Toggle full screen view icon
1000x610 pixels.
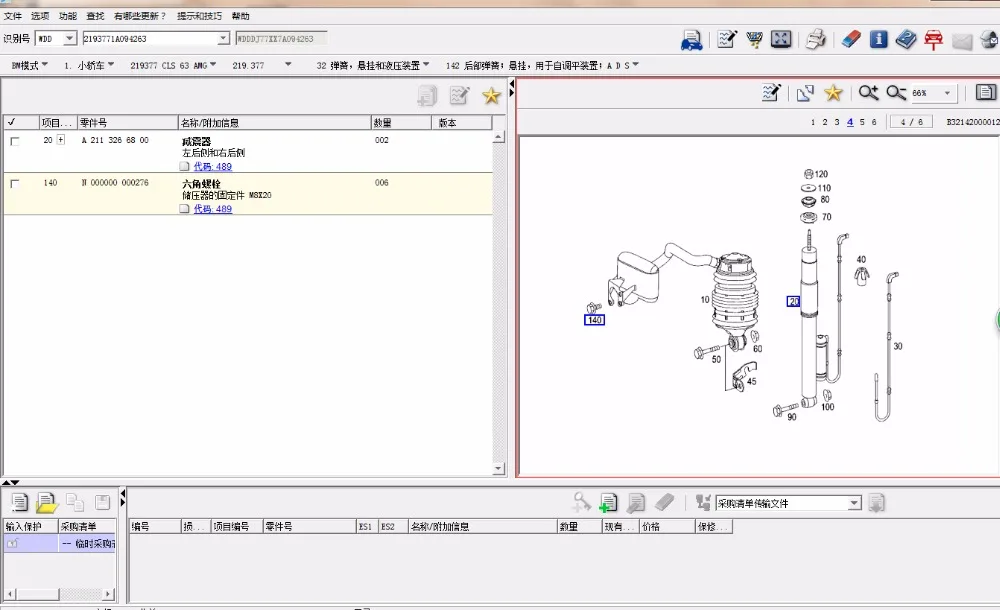(781, 40)
